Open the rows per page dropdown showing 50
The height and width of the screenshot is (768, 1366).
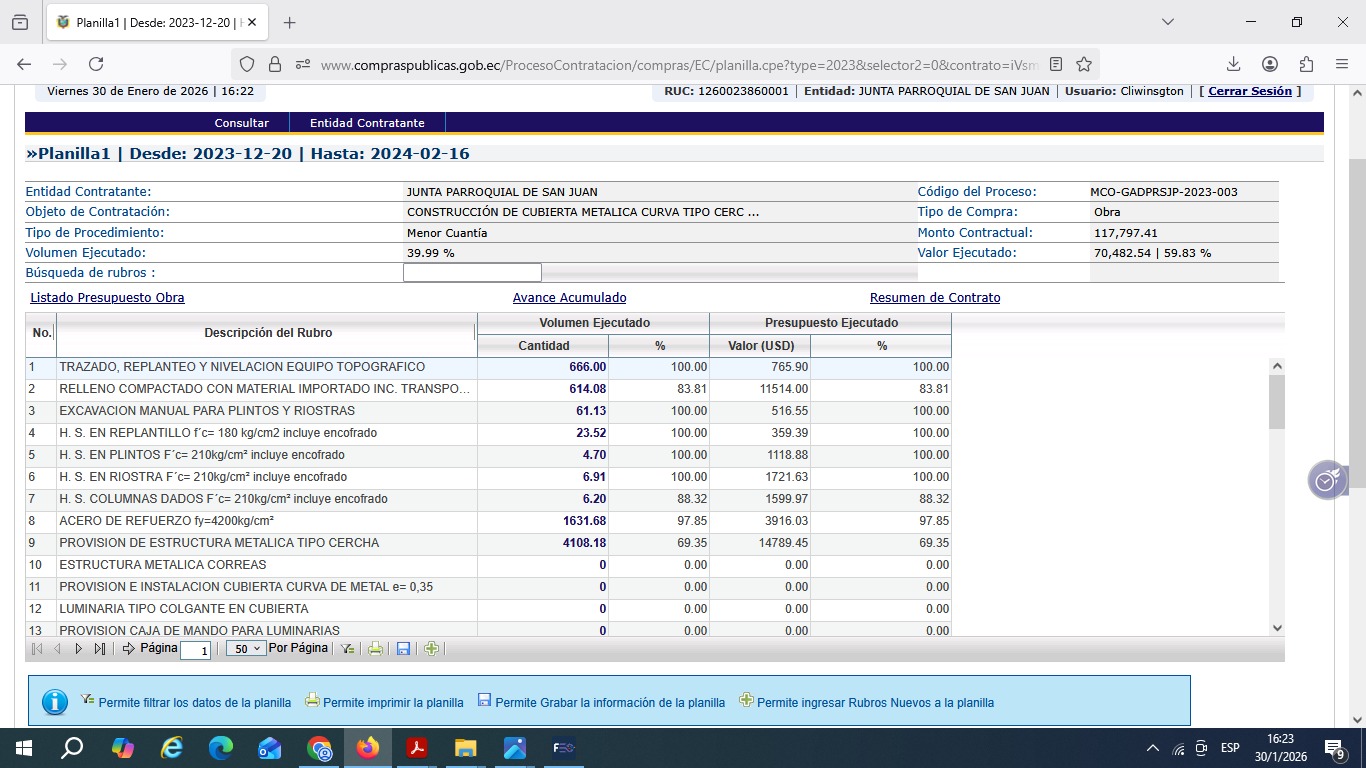click(245, 649)
